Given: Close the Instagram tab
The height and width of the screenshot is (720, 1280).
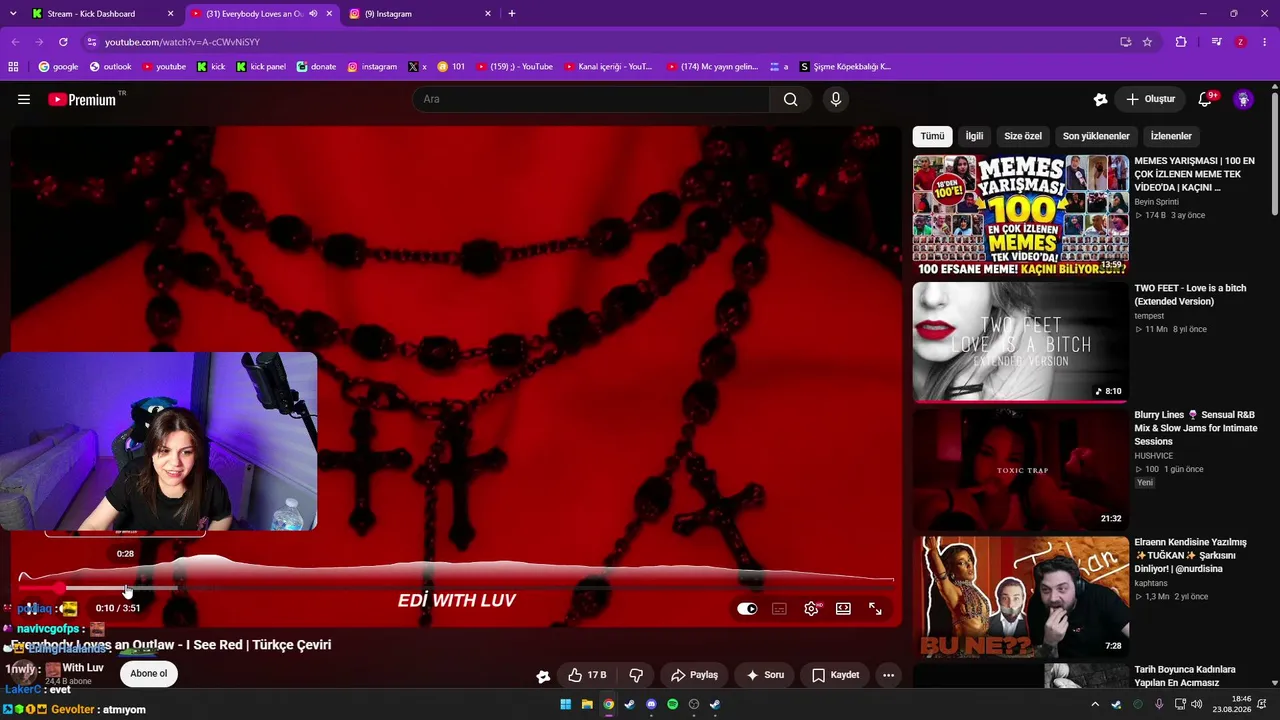Looking at the screenshot, I should point(488,14).
